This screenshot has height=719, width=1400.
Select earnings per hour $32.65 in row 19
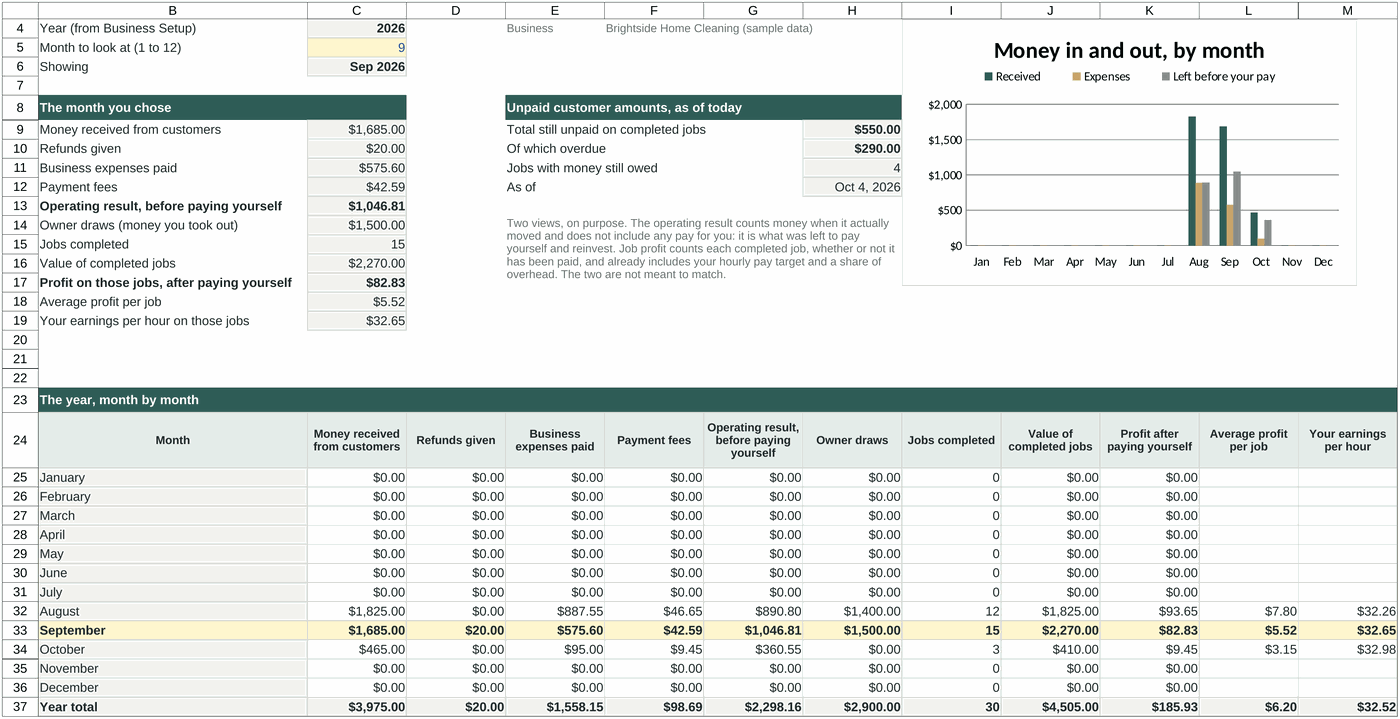357,321
